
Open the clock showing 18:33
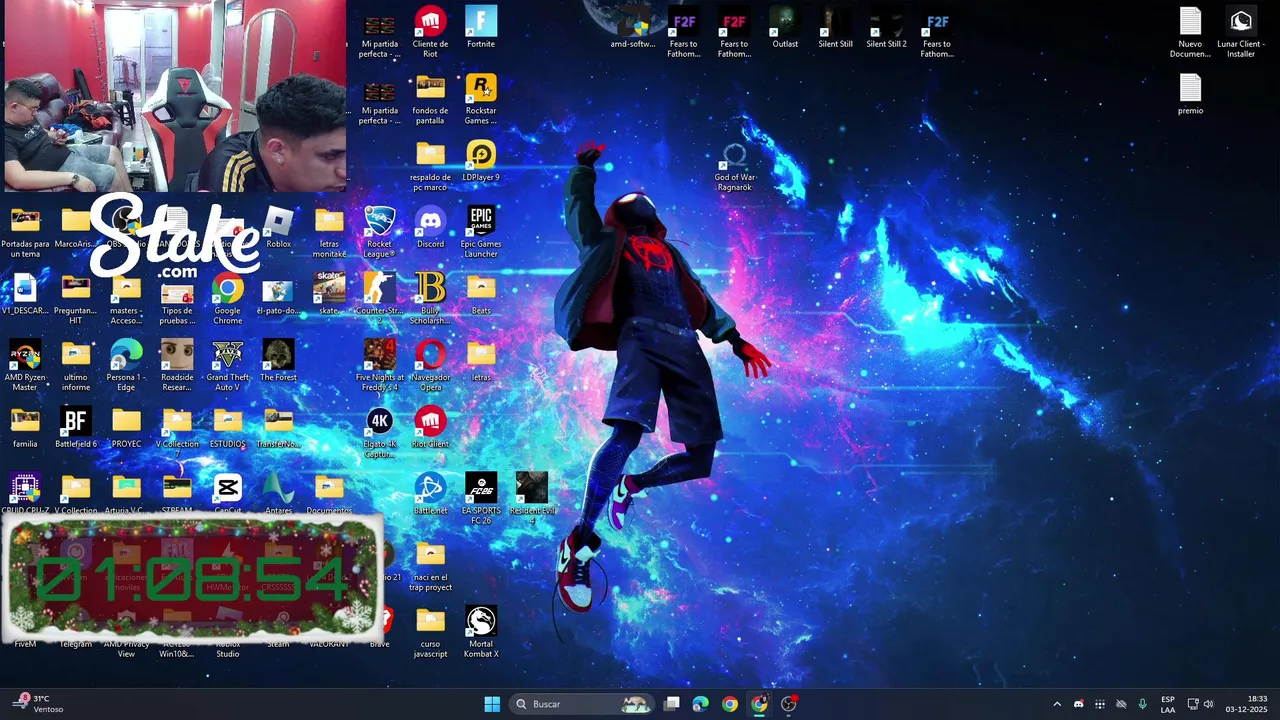click(1248, 704)
